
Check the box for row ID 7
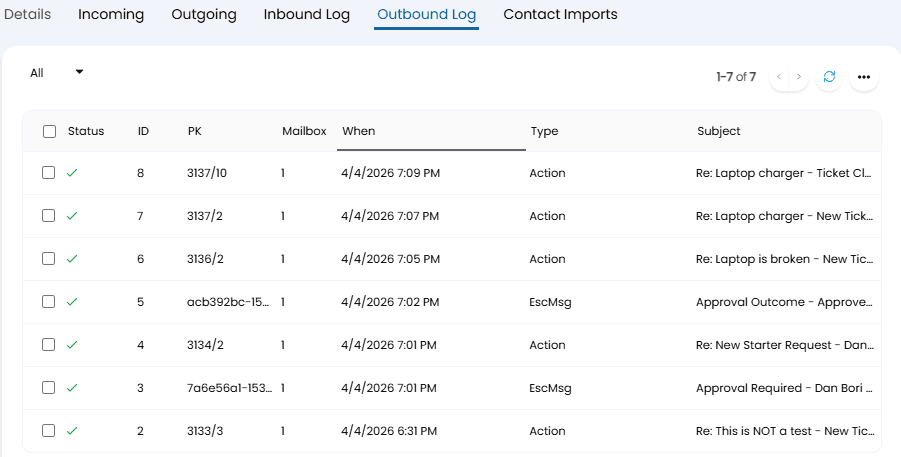point(49,216)
